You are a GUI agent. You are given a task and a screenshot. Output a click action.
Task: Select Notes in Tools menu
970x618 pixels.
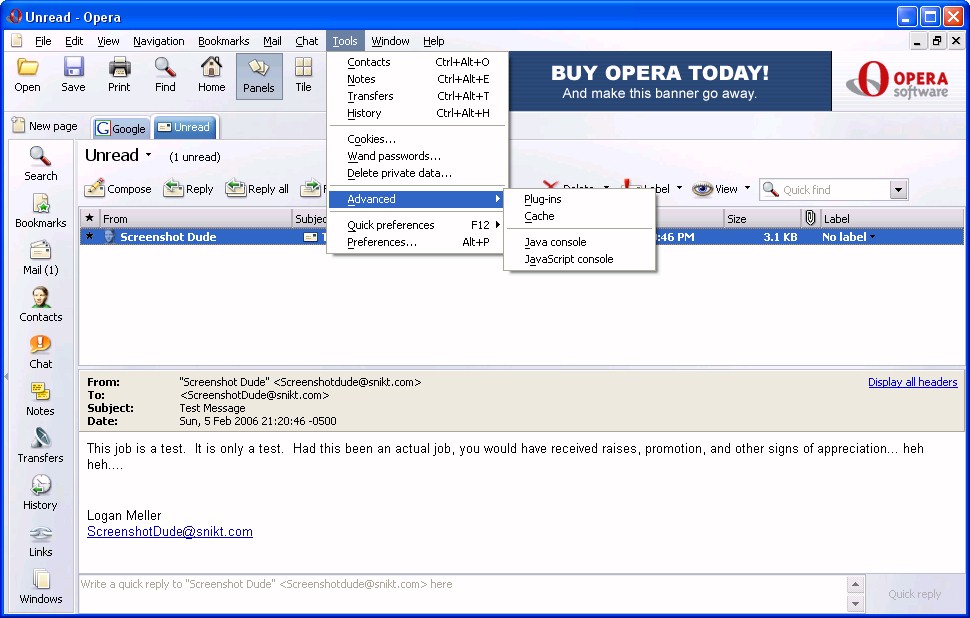[x=417, y=79]
